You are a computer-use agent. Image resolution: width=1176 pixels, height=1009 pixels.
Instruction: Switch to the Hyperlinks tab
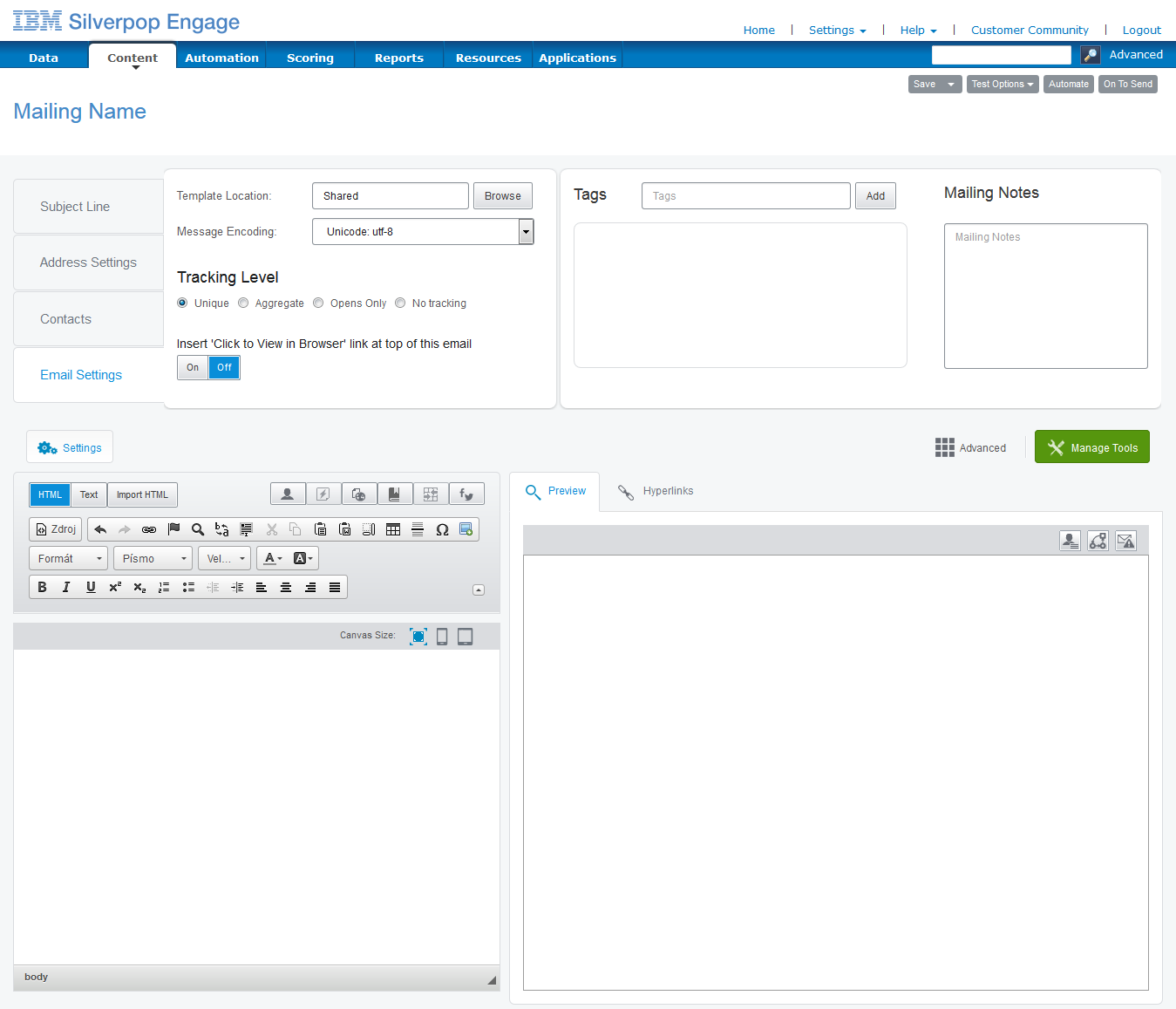coord(656,492)
